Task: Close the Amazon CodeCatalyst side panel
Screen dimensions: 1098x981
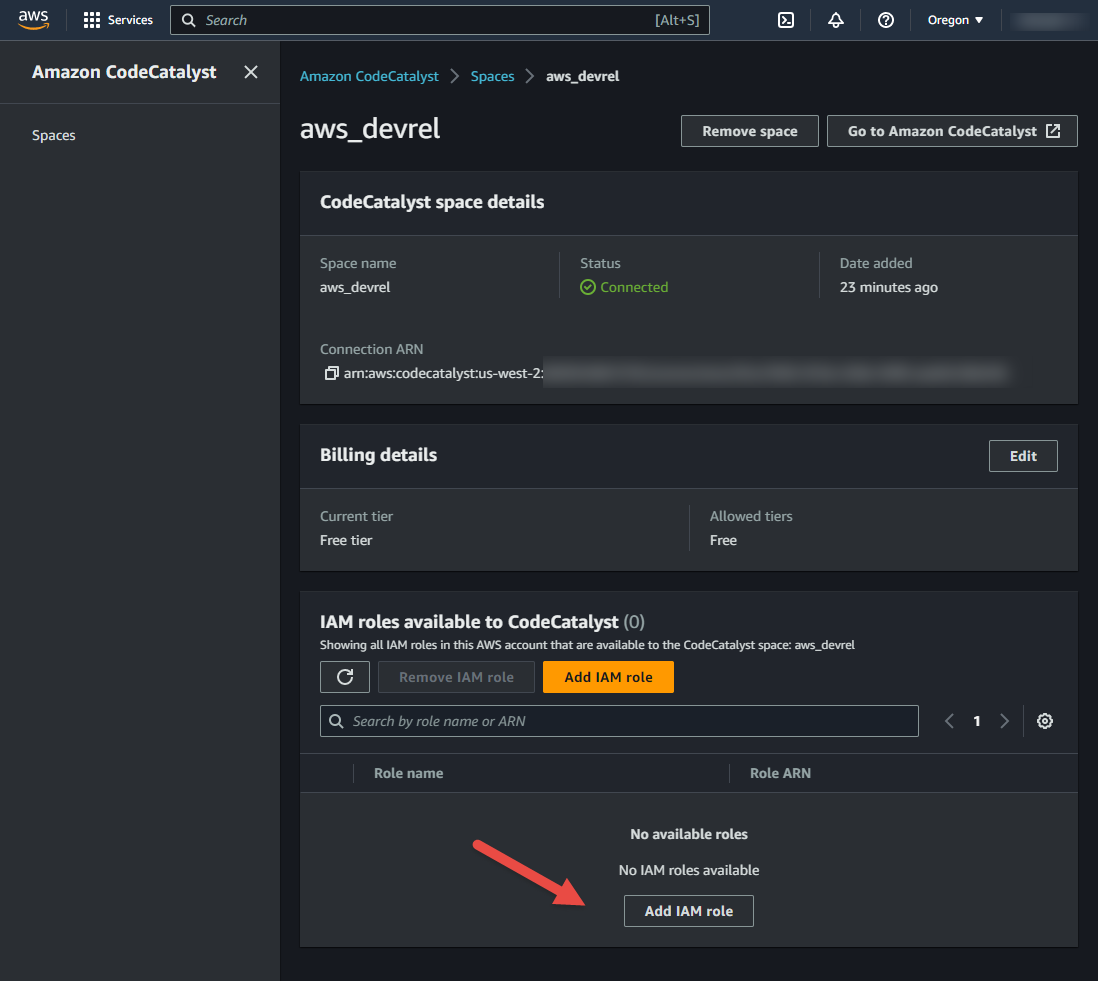Action: (x=251, y=72)
